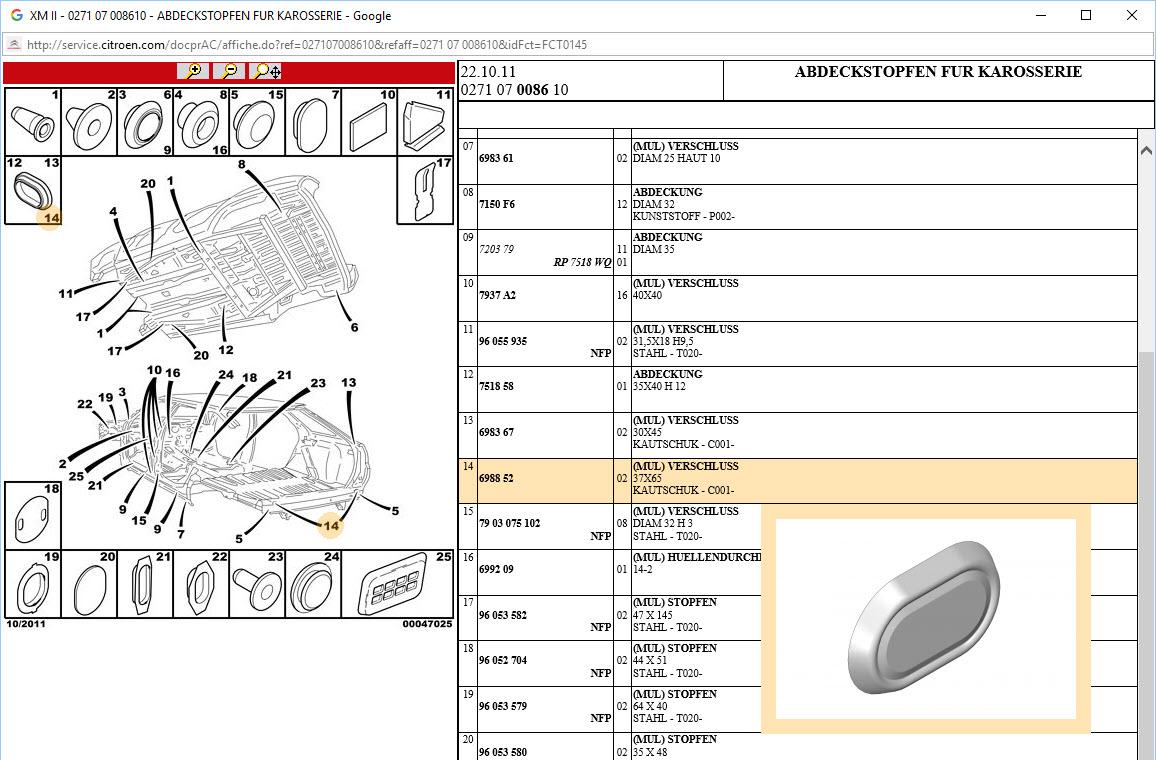This screenshot has height=760, width=1156.
Task: Click part number 96 053 582
Action: click(x=503, y=615)
